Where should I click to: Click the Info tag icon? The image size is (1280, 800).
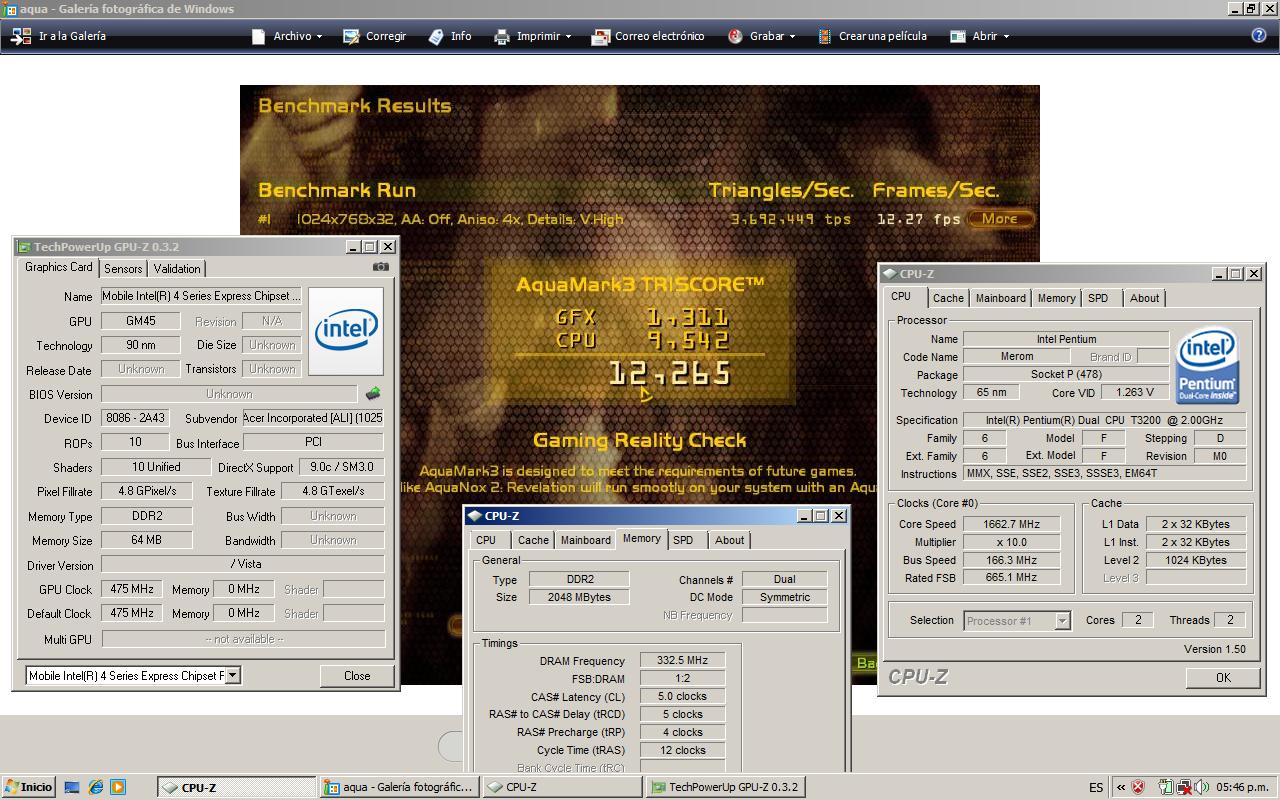click(436, 36)
